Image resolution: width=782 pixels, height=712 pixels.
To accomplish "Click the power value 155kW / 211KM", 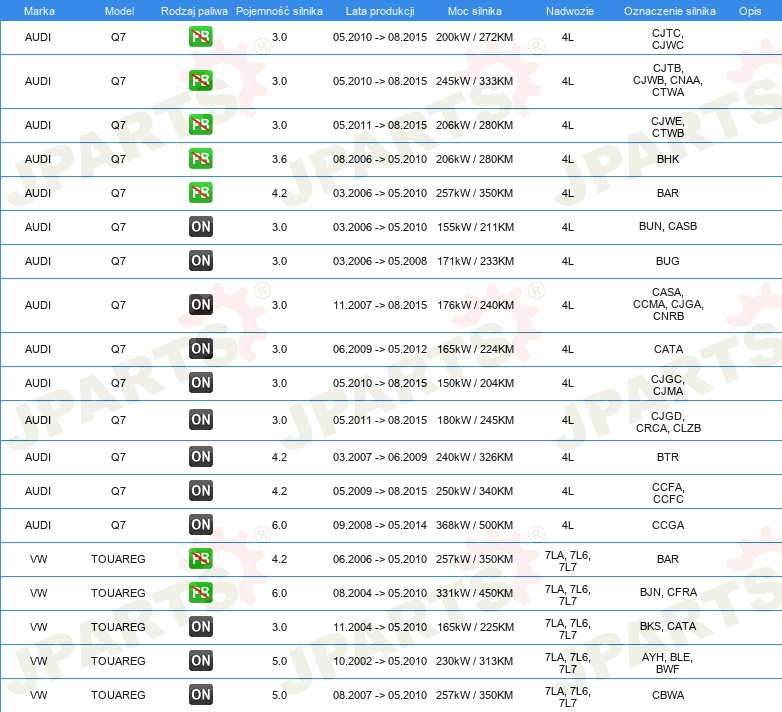I will [x=475, y=227].
